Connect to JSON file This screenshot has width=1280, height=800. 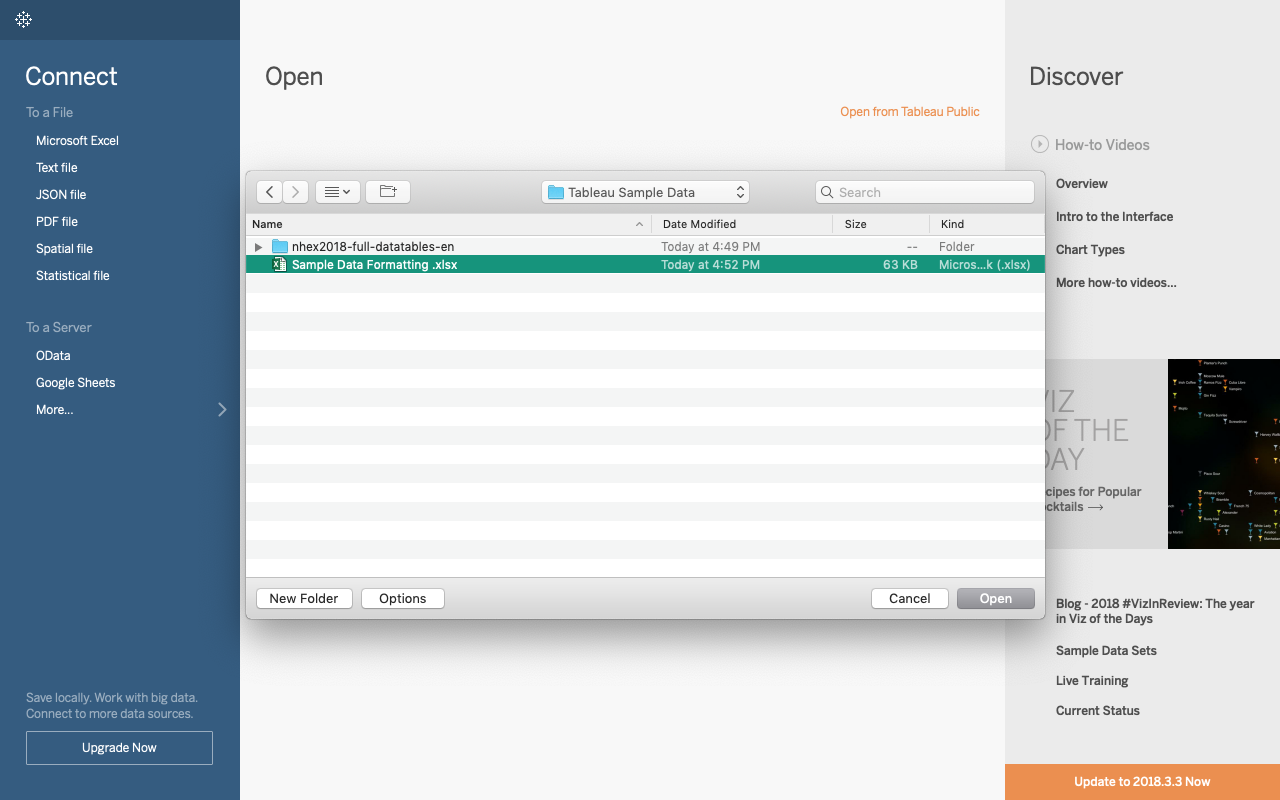(61, 195)
